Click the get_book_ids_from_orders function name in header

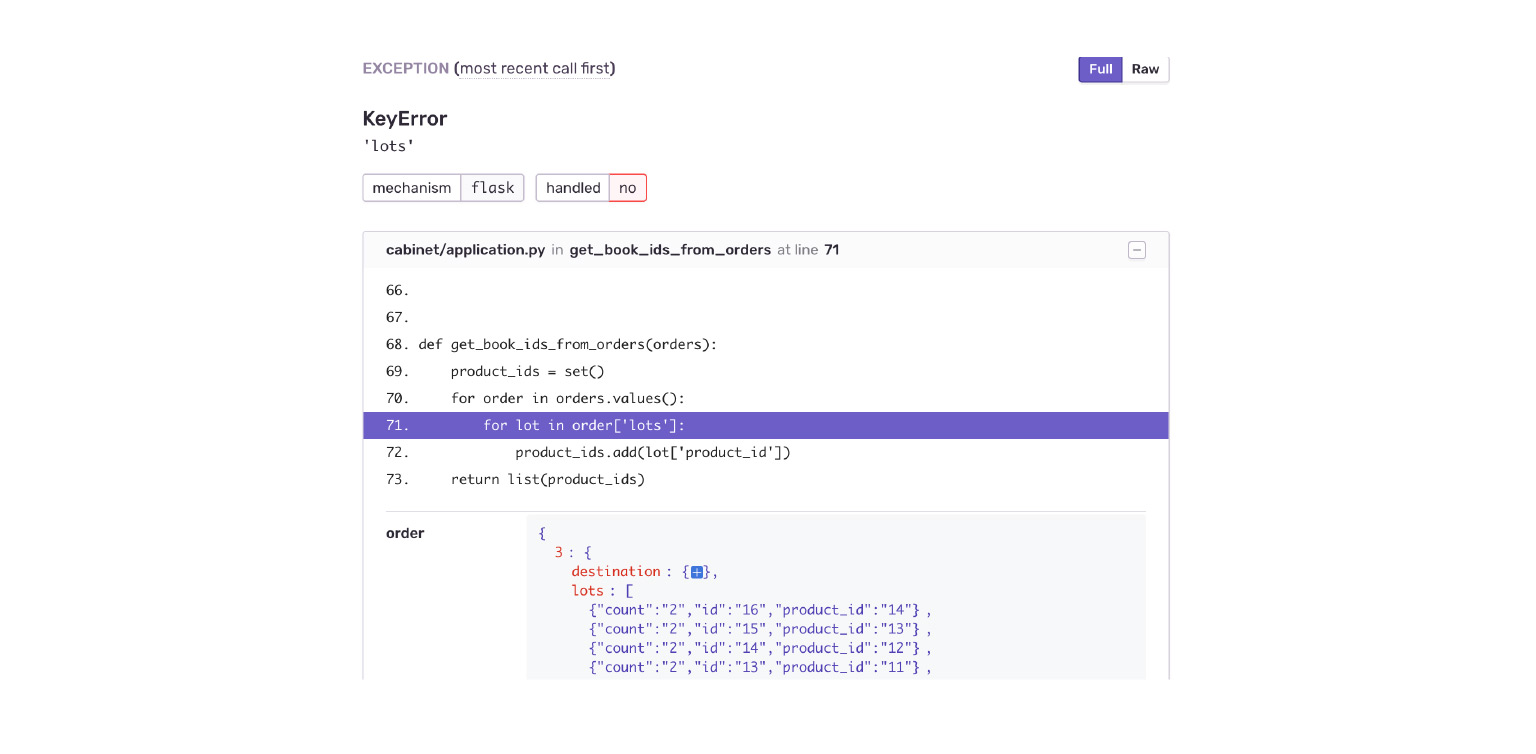tap(670, 250)
